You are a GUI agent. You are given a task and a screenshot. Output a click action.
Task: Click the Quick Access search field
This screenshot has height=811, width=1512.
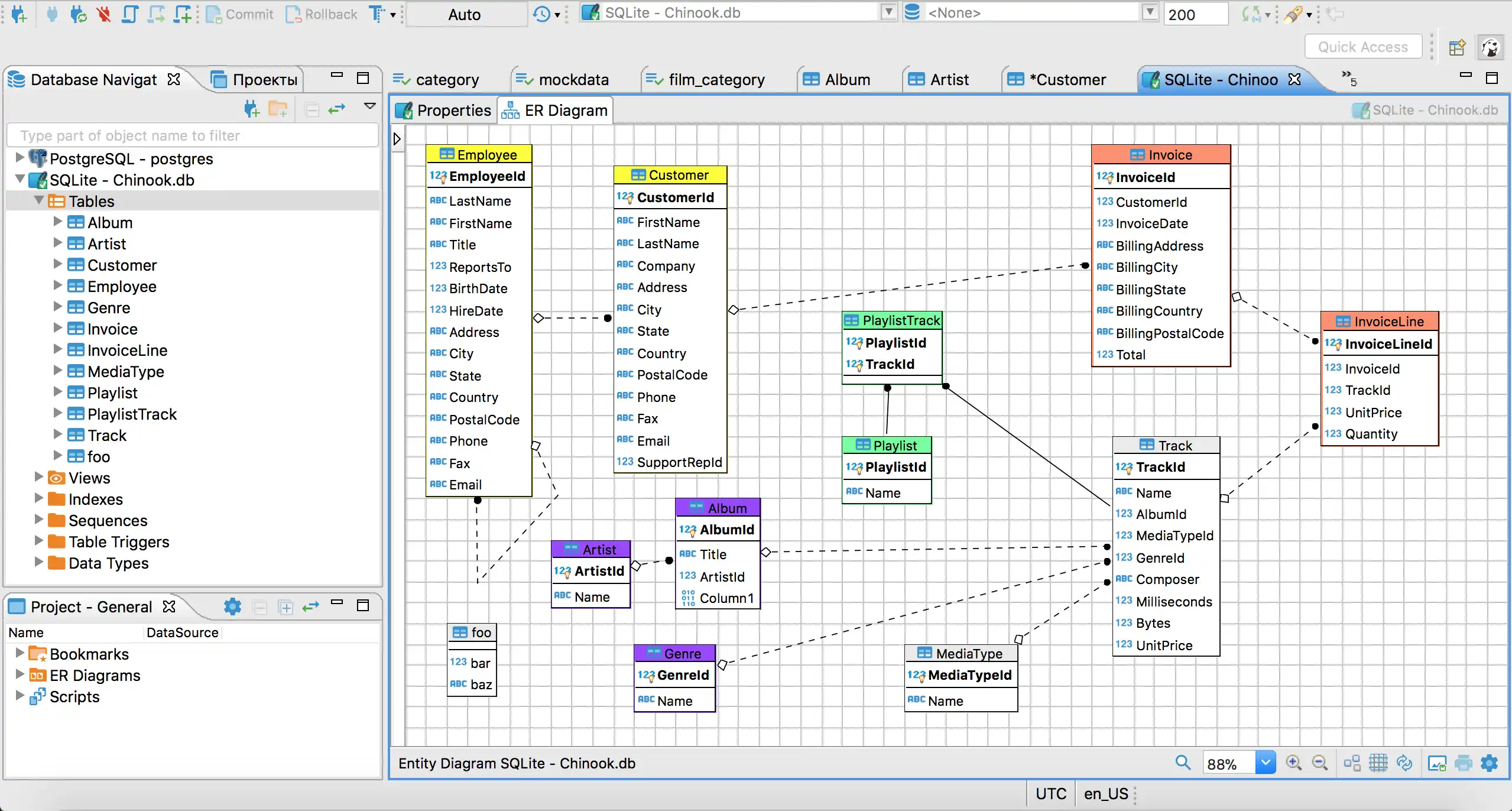(1363, 47)
